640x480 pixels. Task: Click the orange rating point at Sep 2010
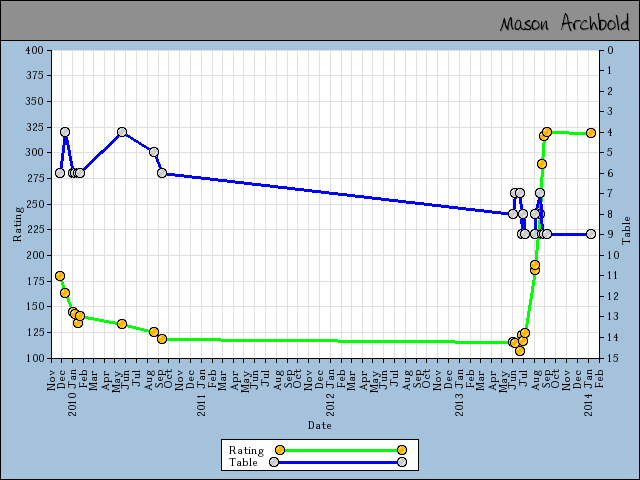pos(162,339)
